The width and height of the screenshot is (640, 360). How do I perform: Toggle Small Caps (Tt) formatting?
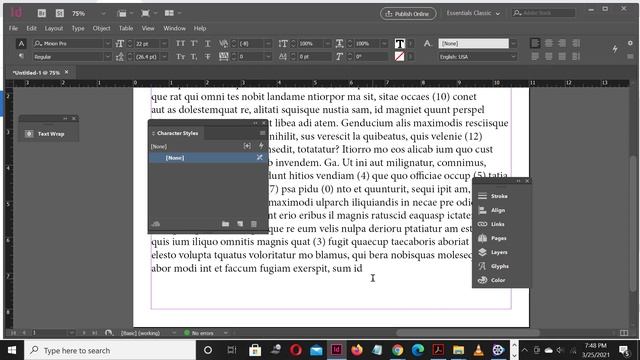click(180, 56)
